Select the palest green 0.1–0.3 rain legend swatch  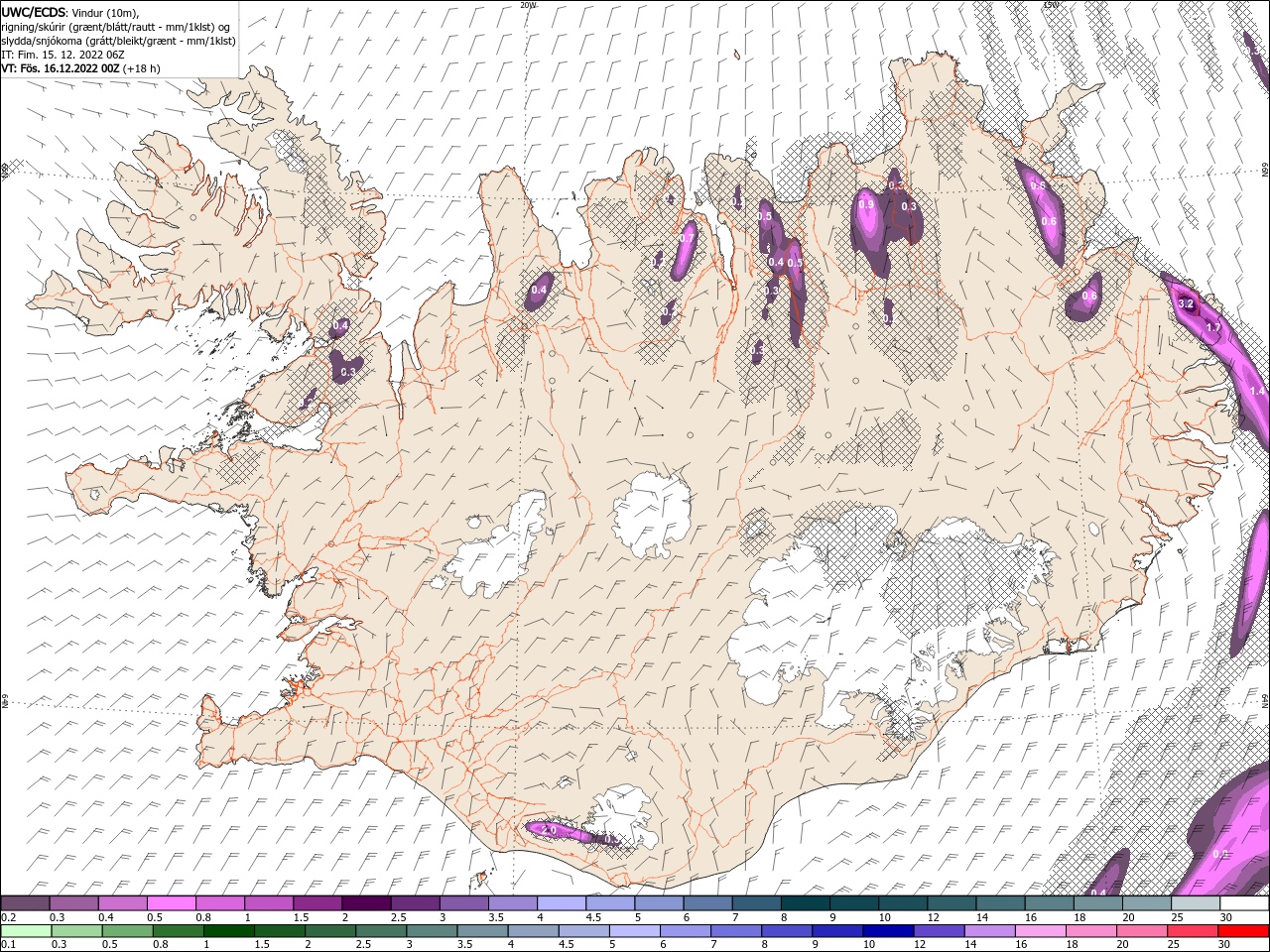coord(26,930)
